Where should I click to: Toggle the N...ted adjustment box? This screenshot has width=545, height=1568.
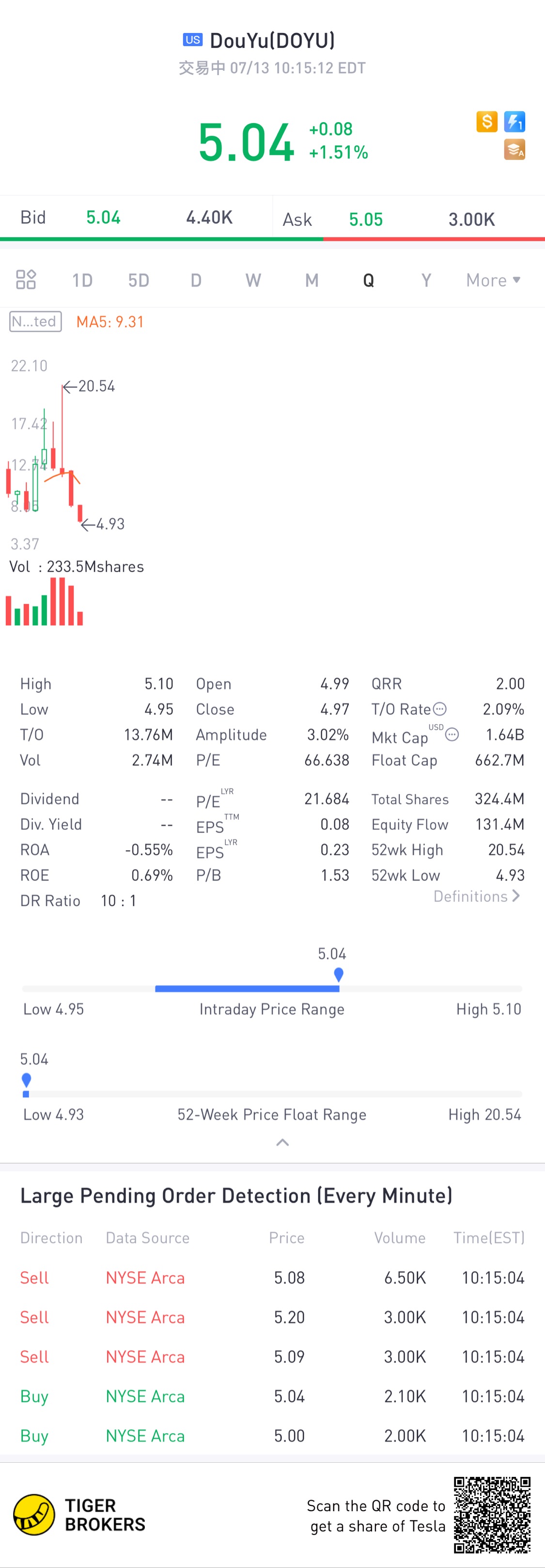35,321
